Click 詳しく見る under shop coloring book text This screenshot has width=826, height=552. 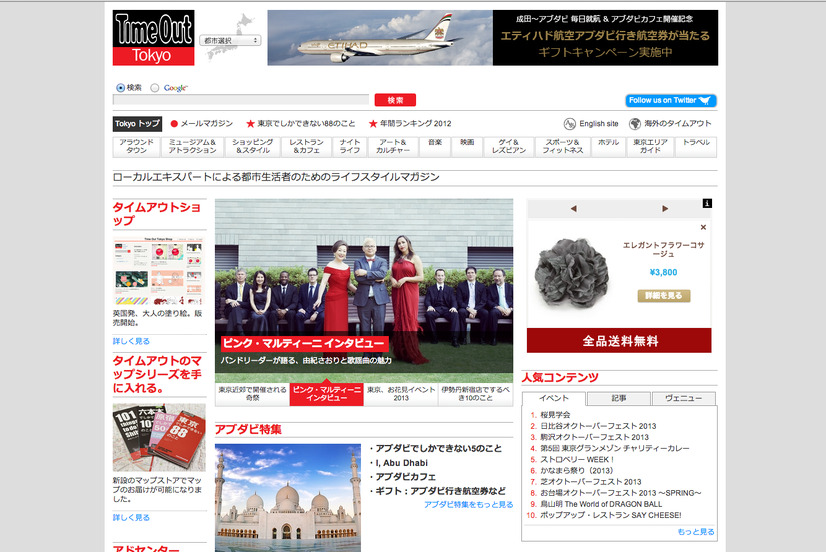(x=131, y=341)
